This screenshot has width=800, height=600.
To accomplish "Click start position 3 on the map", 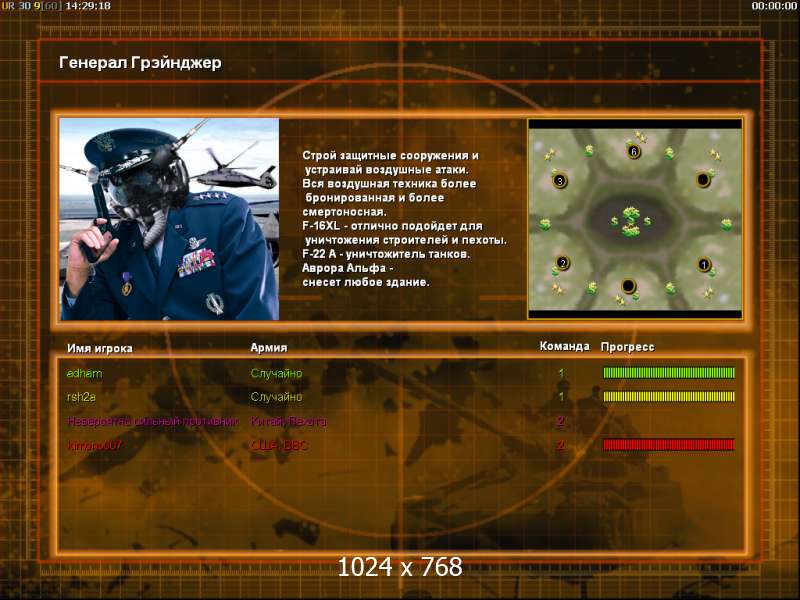I will click(x=560, y=181).
